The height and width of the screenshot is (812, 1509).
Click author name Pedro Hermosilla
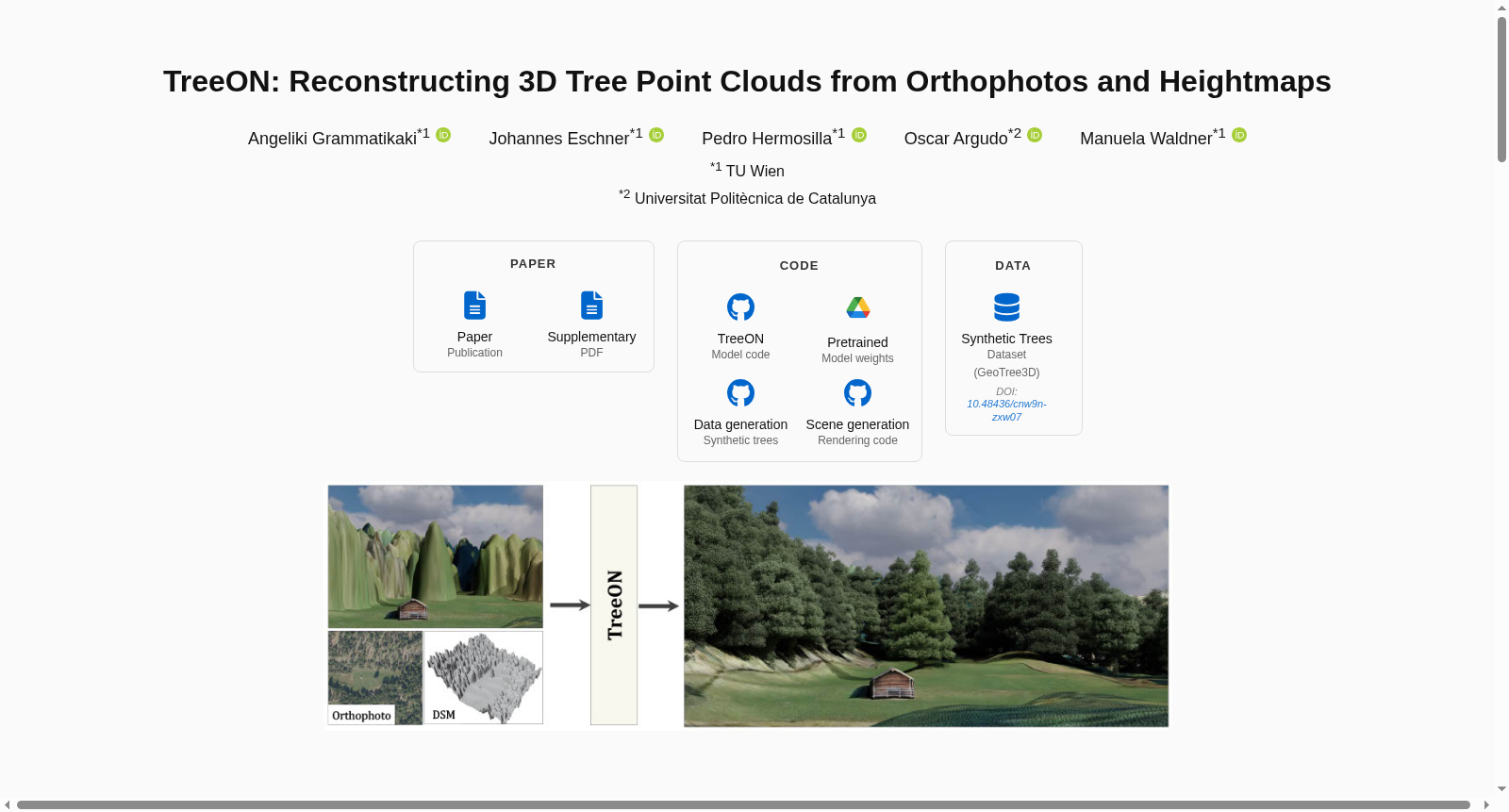tap(767, 139)
